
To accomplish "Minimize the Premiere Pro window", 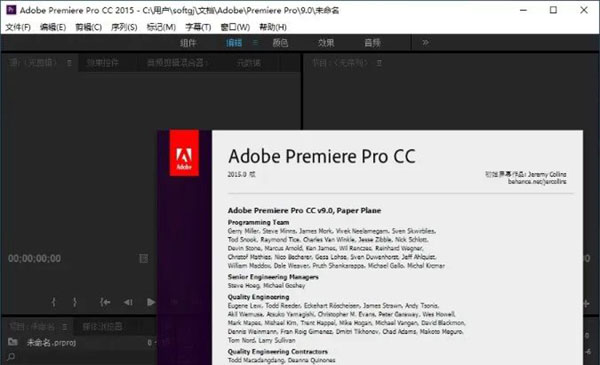I will coord(523,10).
